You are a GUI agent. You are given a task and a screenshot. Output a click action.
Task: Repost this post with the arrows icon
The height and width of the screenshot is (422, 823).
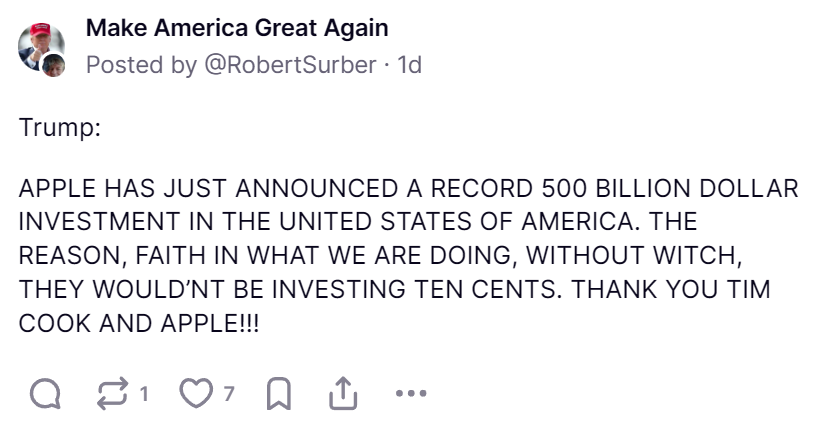(x=112, y=393)
